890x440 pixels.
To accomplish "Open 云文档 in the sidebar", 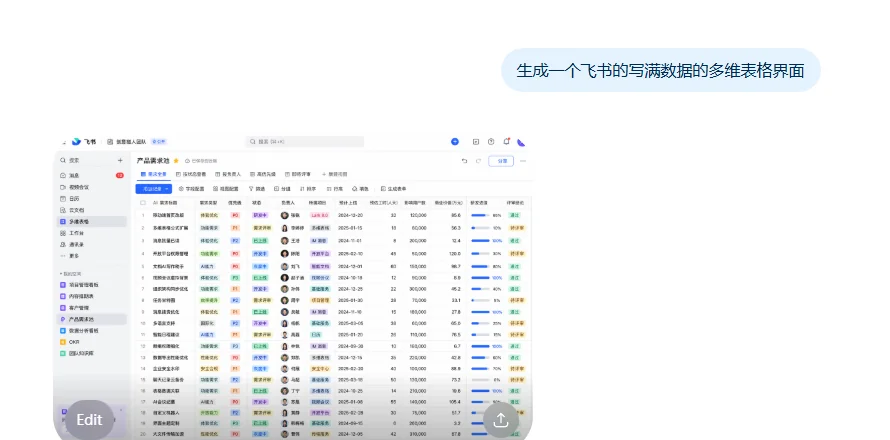I will (x=92, y=210).
